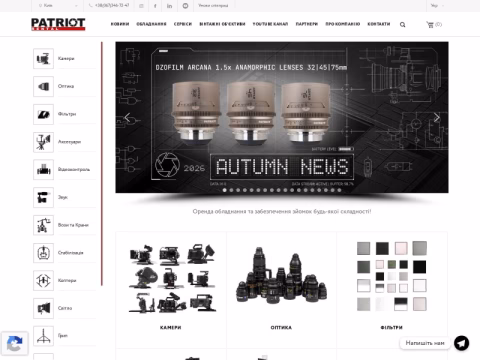This screenshot has height=360, width=480.
Task: Open the Autumn News DZOFilm banner
Action: [x=282, y=117]
